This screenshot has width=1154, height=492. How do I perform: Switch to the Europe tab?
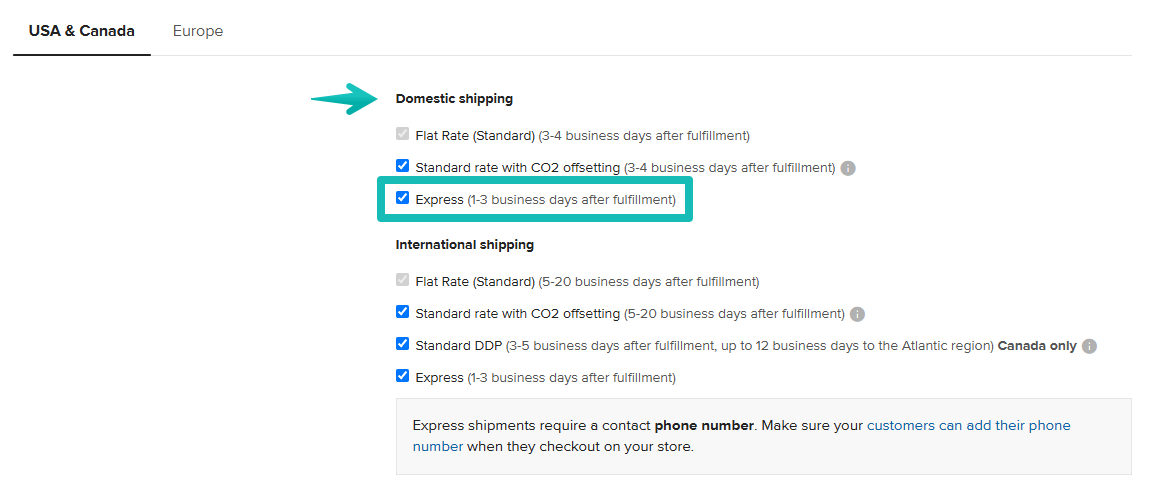[x=198, y=31]
